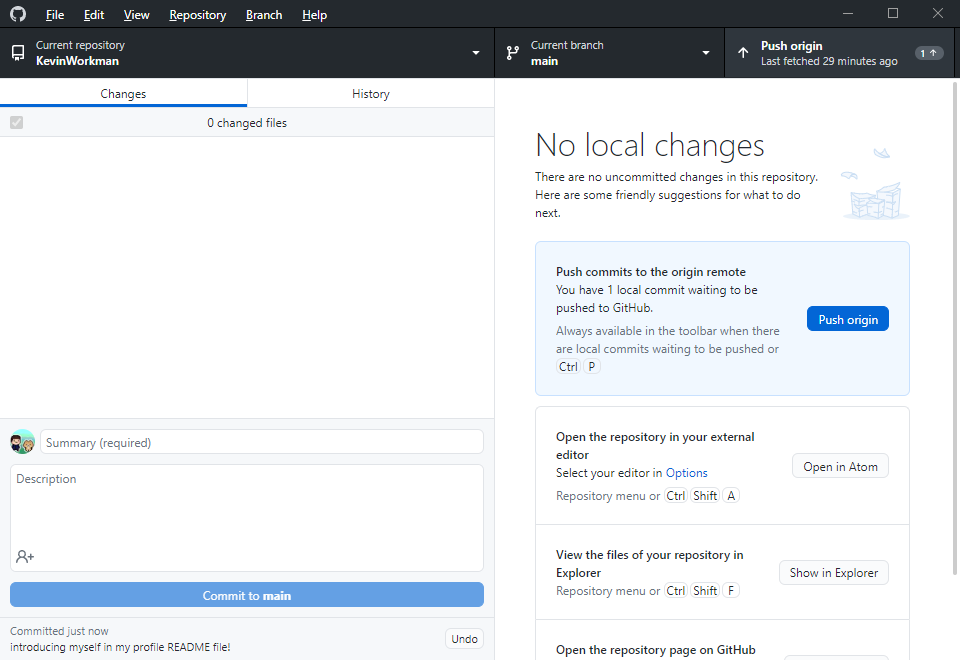960x660 pixels.
Task: Click the 0 changed files label
Action: point(247,122)
